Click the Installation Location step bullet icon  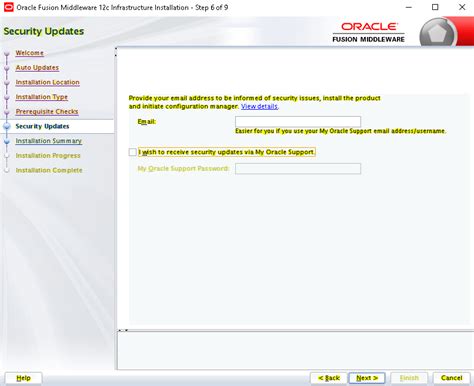point(7,83)
